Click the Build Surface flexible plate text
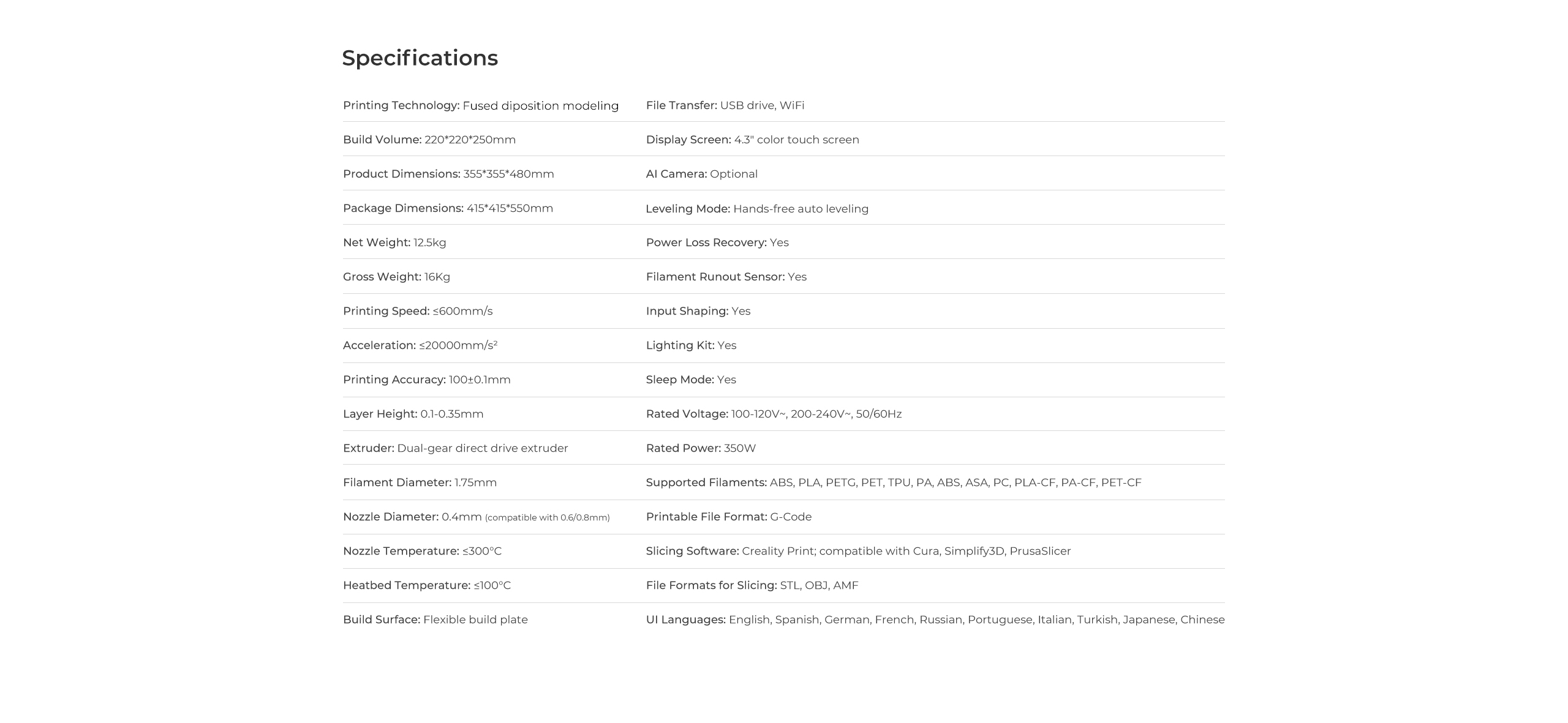1568x723 pixels. pos(435,620)
